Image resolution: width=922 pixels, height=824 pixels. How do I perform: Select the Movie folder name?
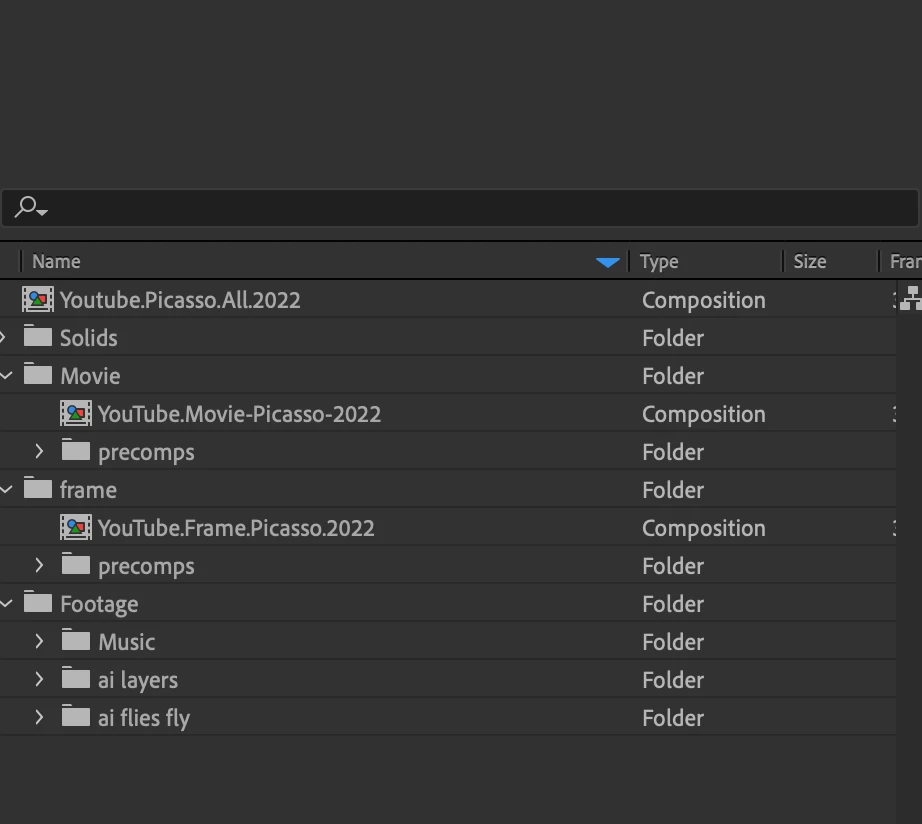(90, 376)
